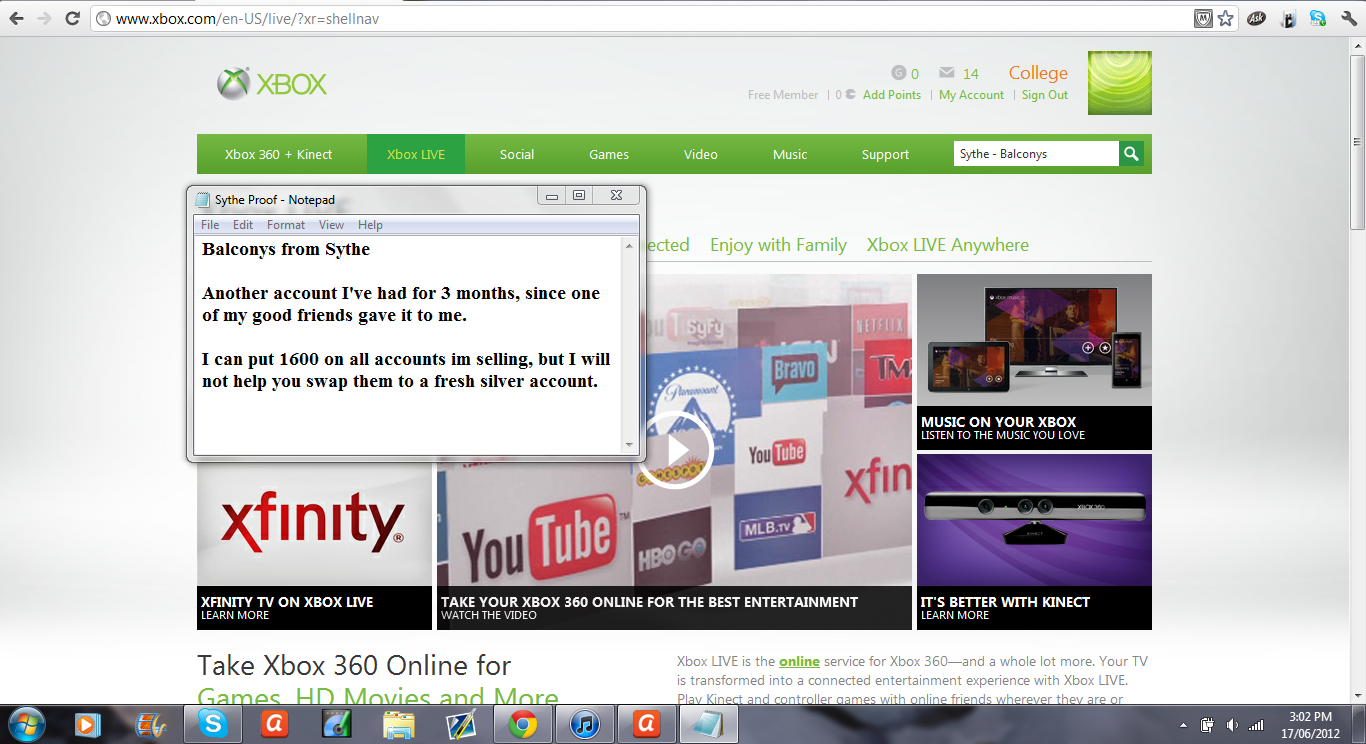Screen dimensions: 1366x744
Task: Open iTunes from the taskbar
Action: [585, 723]
